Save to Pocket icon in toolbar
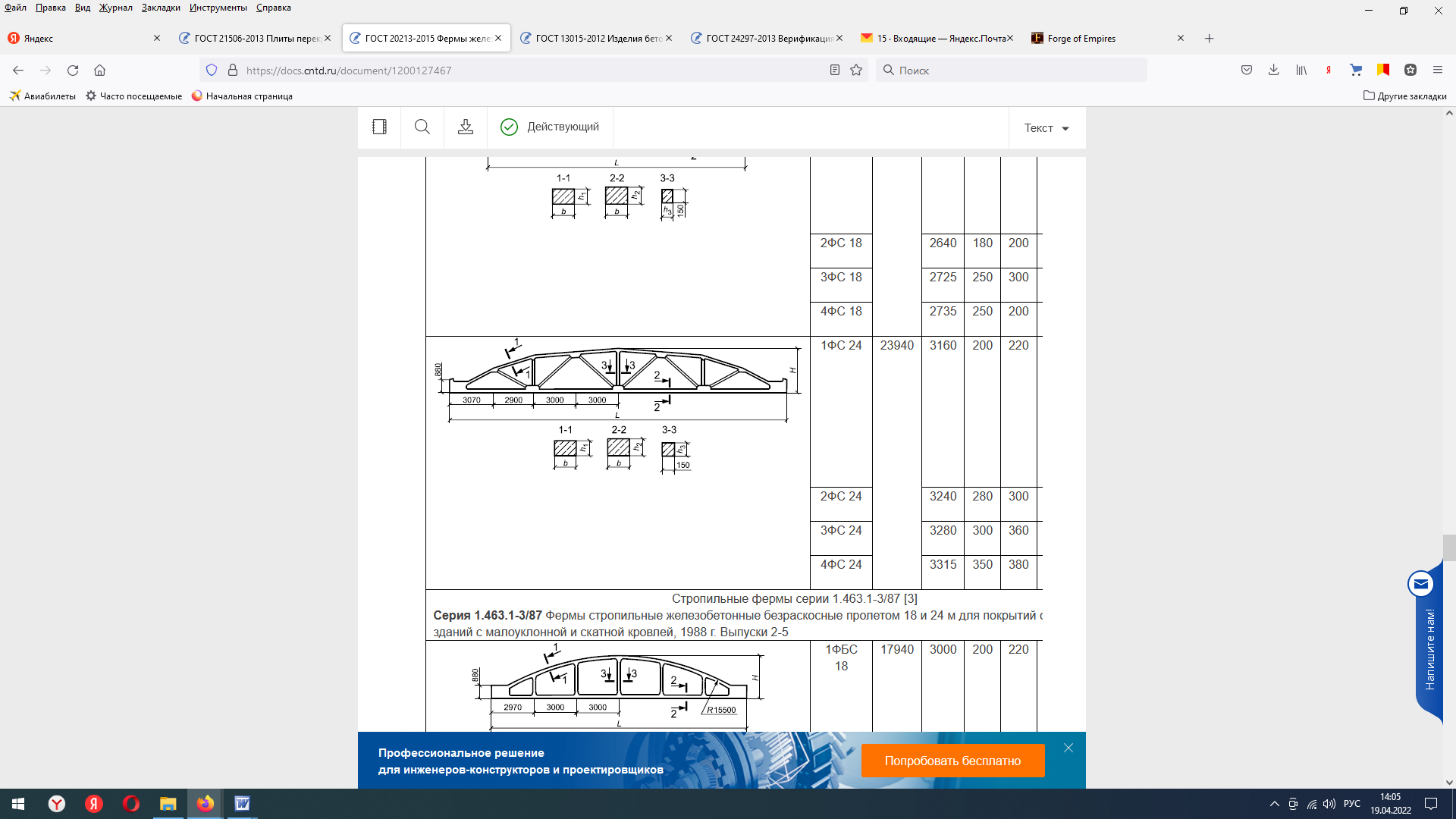 [x=1247, y=71]
